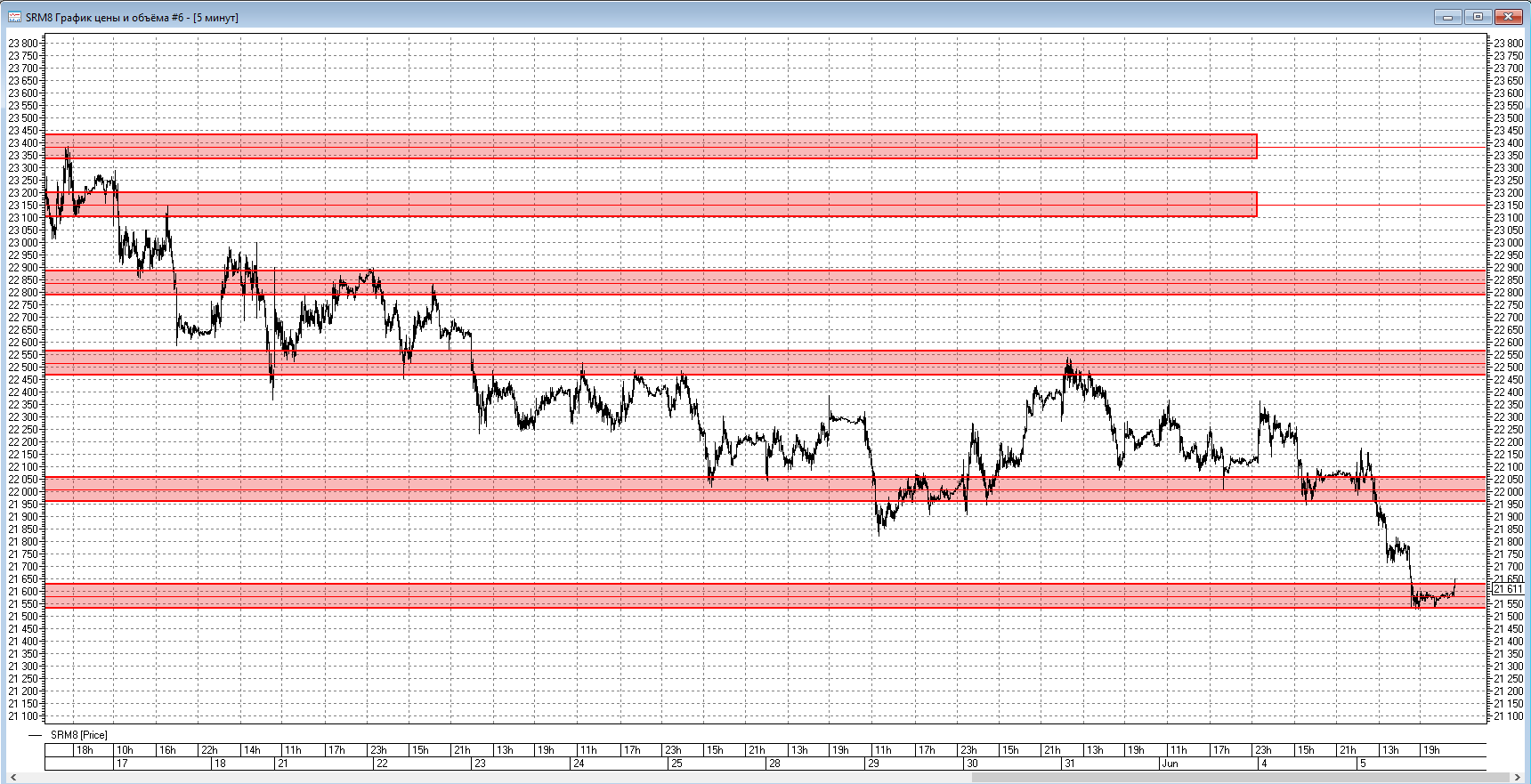Click date label '29' in the date row

click(x=873, y=764)
